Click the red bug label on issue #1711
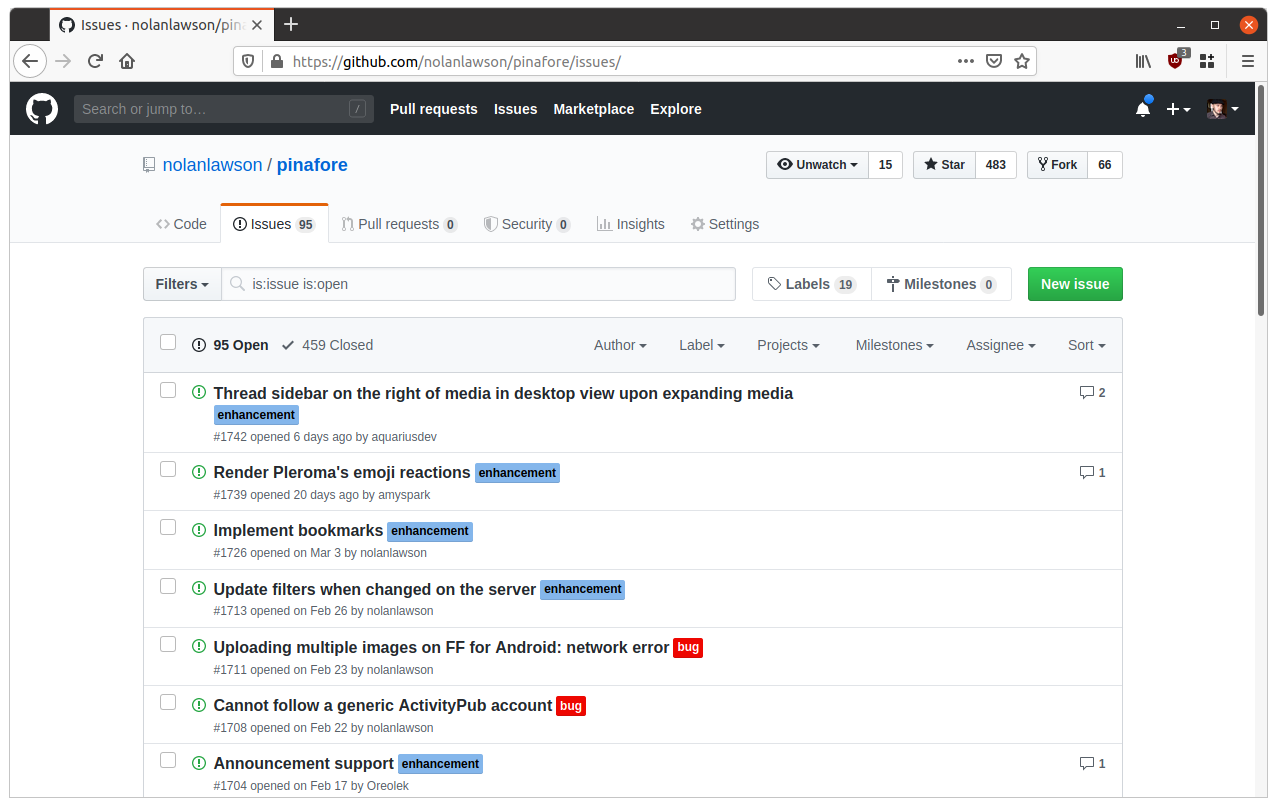The height and width of the screenshot is (807, 1277). point(688,648)
